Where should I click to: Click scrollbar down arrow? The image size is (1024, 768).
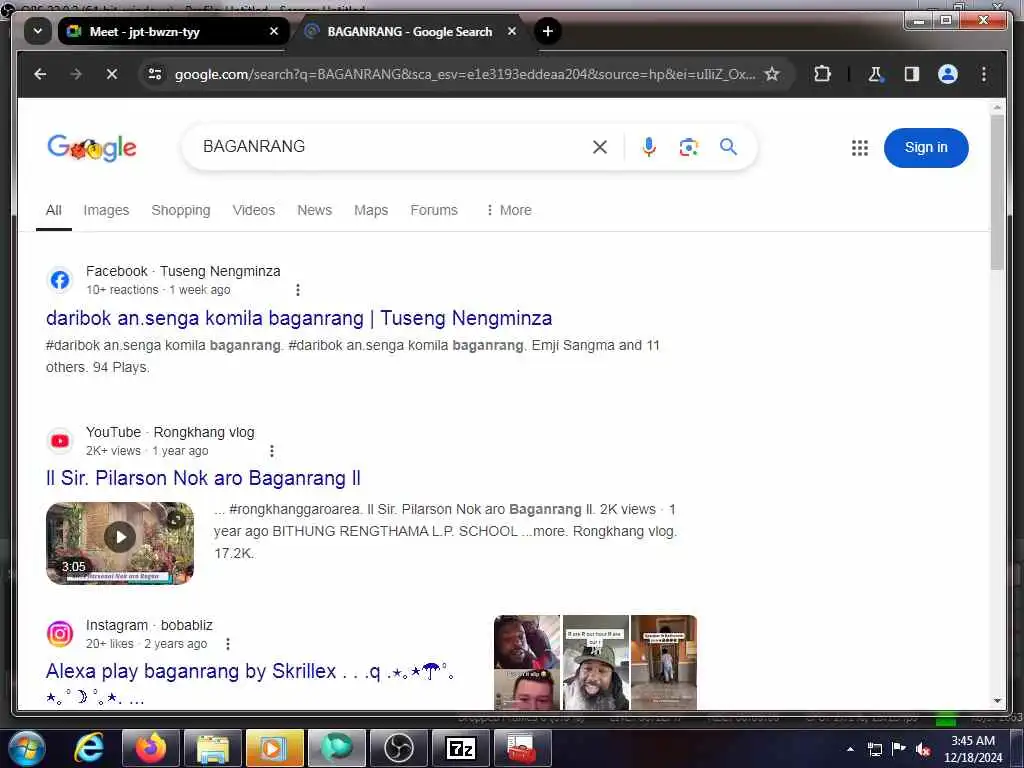[x=997, y=701]
